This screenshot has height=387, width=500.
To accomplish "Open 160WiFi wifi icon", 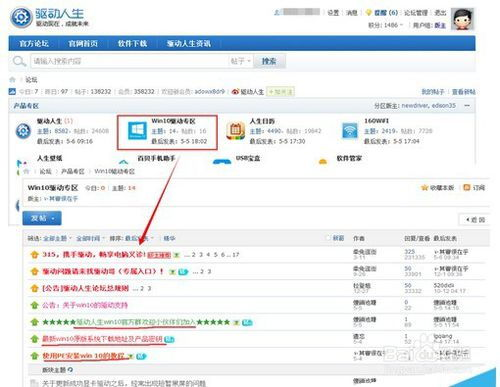I will (350, 130).
